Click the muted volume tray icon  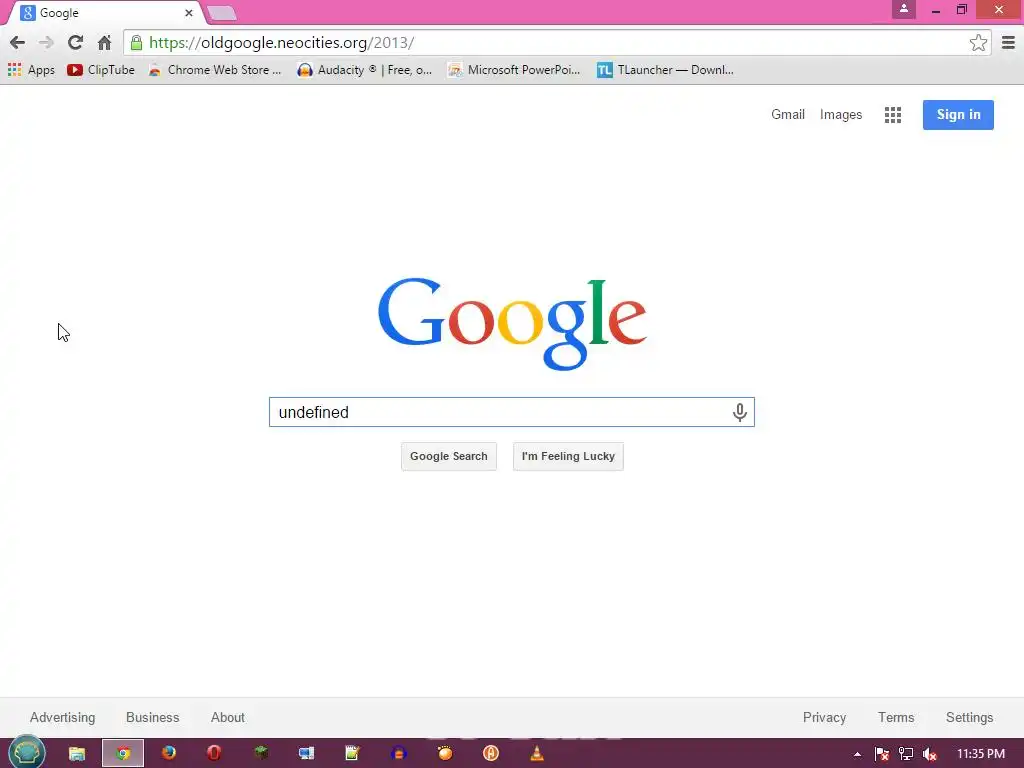pos(929,754)
